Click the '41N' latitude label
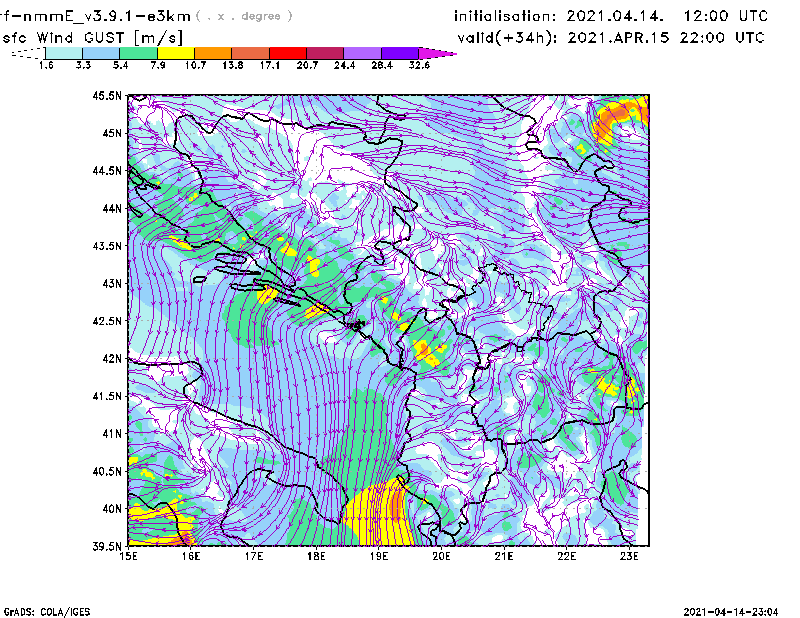The image size is (800, 618). click(x=112, y=434)
